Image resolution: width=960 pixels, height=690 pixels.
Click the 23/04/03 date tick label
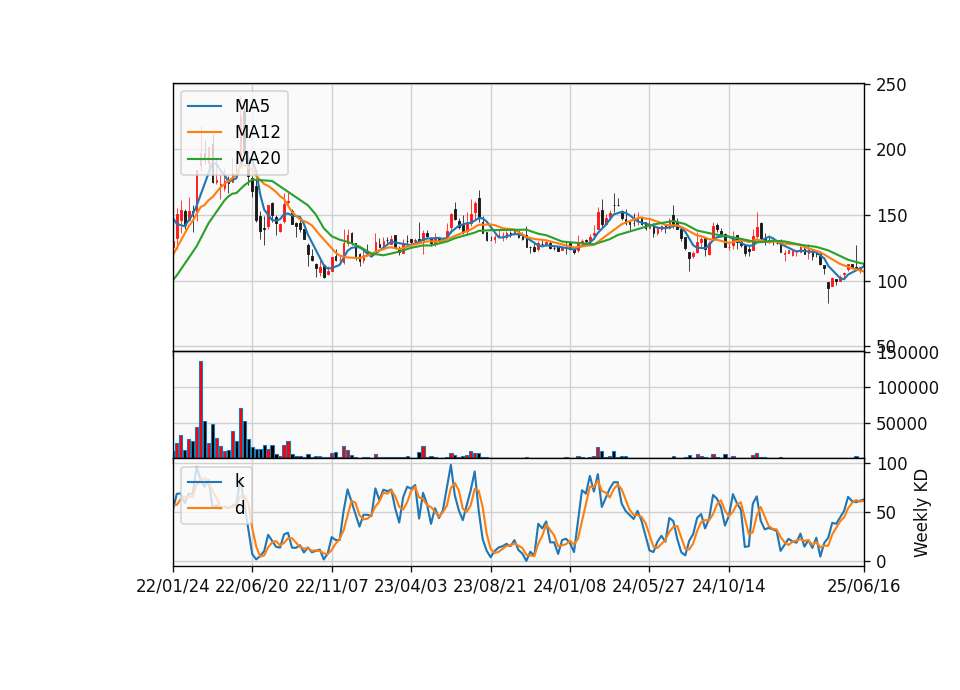[x=410, y=586]
